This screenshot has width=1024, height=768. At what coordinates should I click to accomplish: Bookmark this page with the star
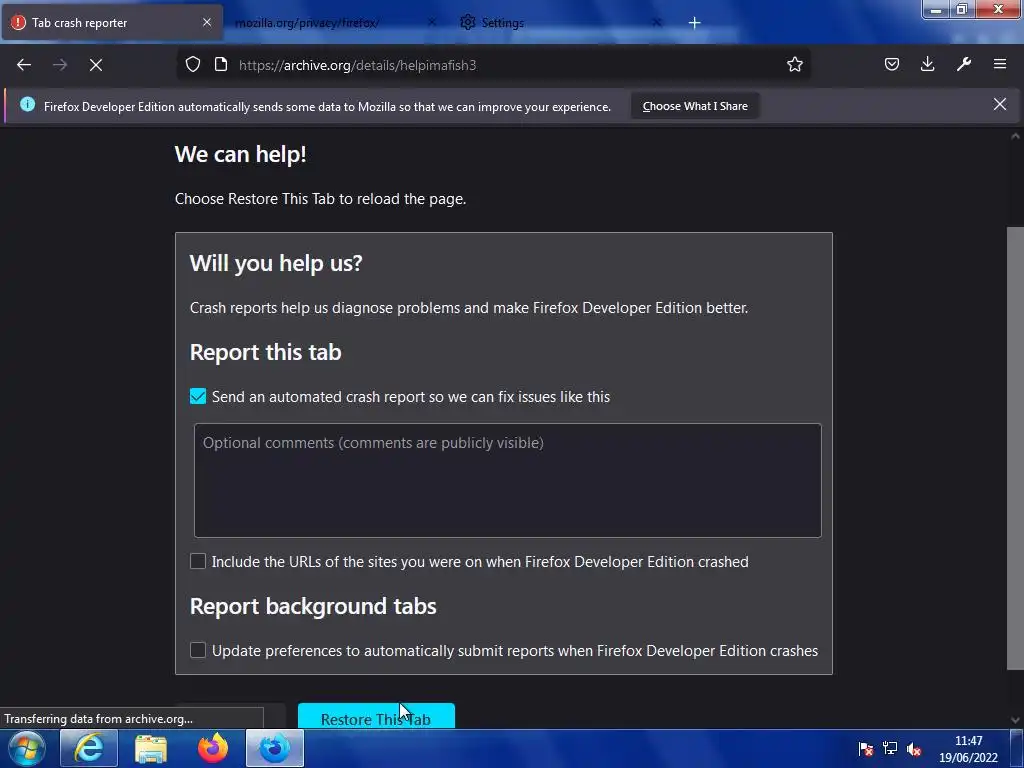(x=795, y=64)
